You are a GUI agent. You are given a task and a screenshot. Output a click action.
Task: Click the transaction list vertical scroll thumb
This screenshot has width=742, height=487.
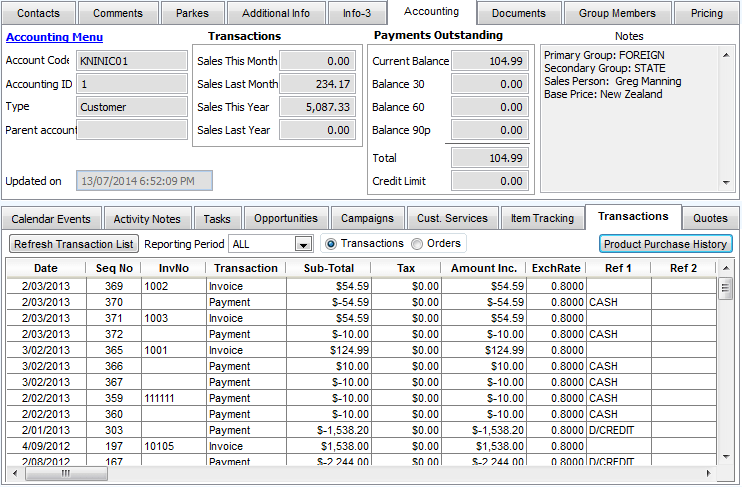(x=725, y=289)
